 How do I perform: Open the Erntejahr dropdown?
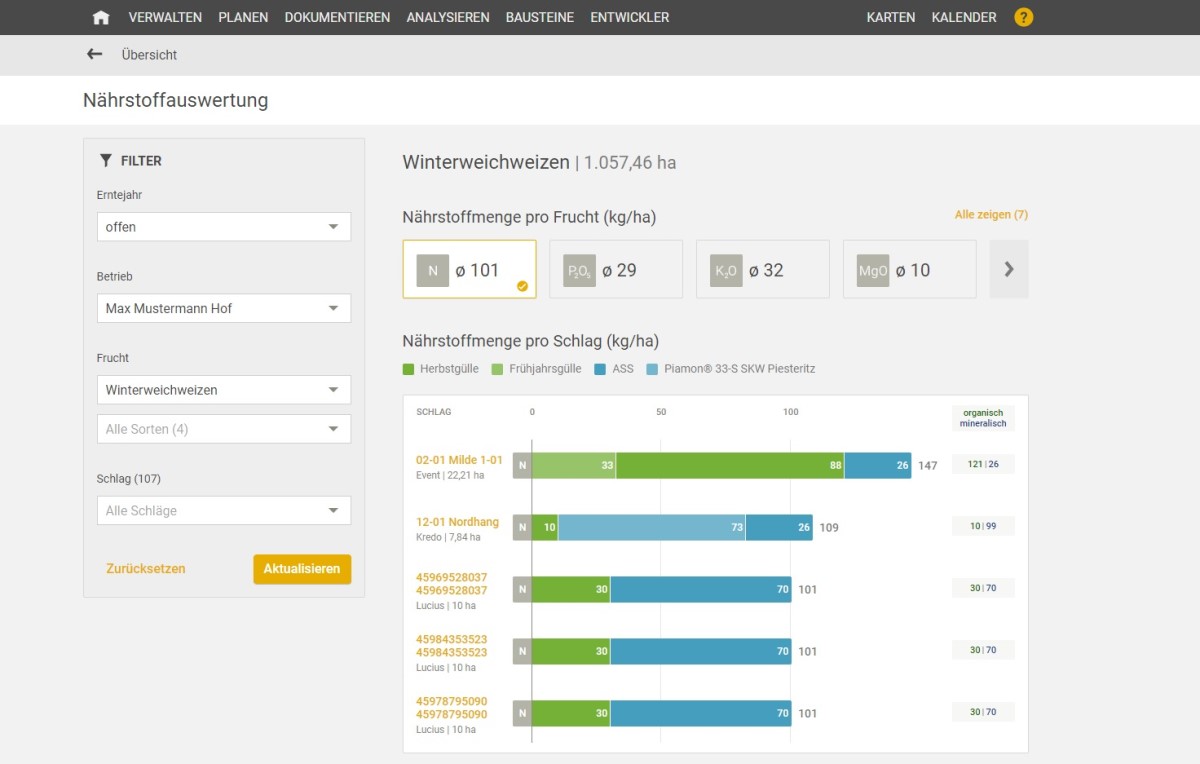click(x=224, y=227)
